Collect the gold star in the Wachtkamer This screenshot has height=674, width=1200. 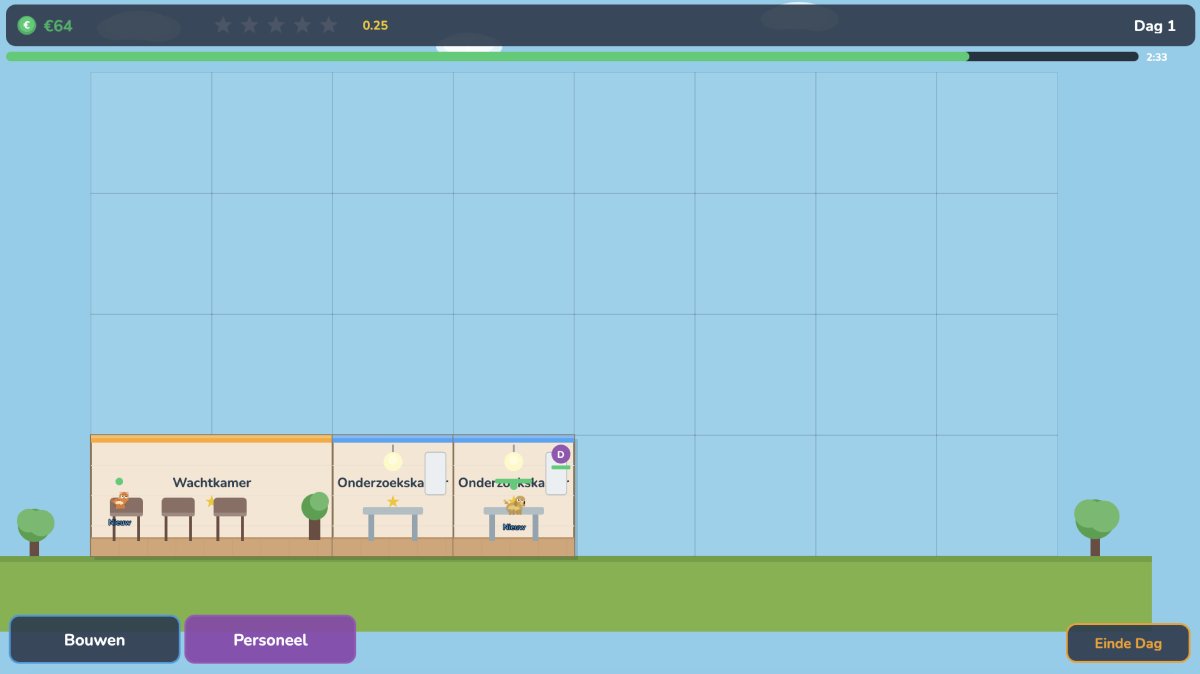pyautogui.click(x=211, y=501)
